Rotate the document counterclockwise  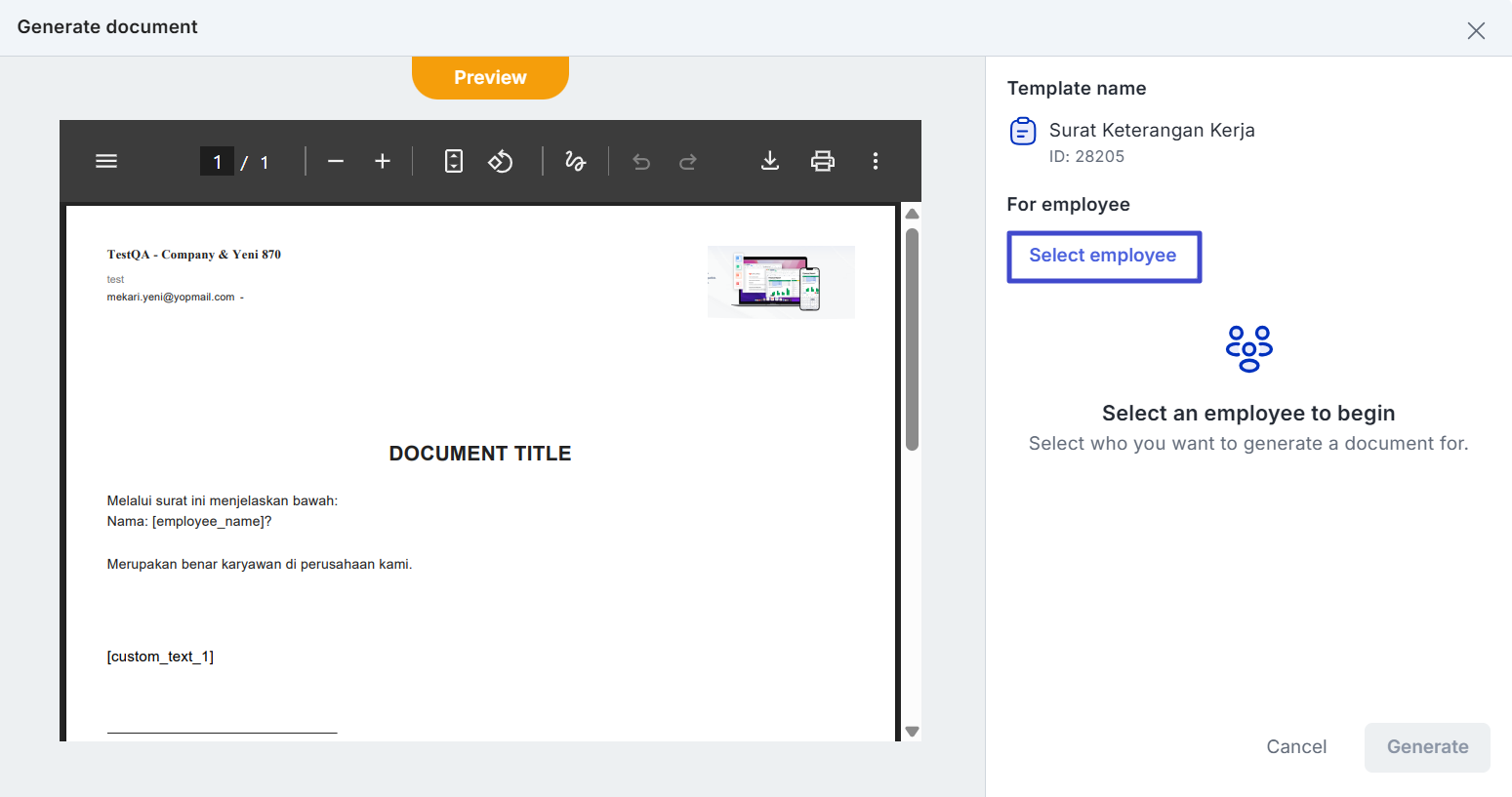click(x=501, y=162)
